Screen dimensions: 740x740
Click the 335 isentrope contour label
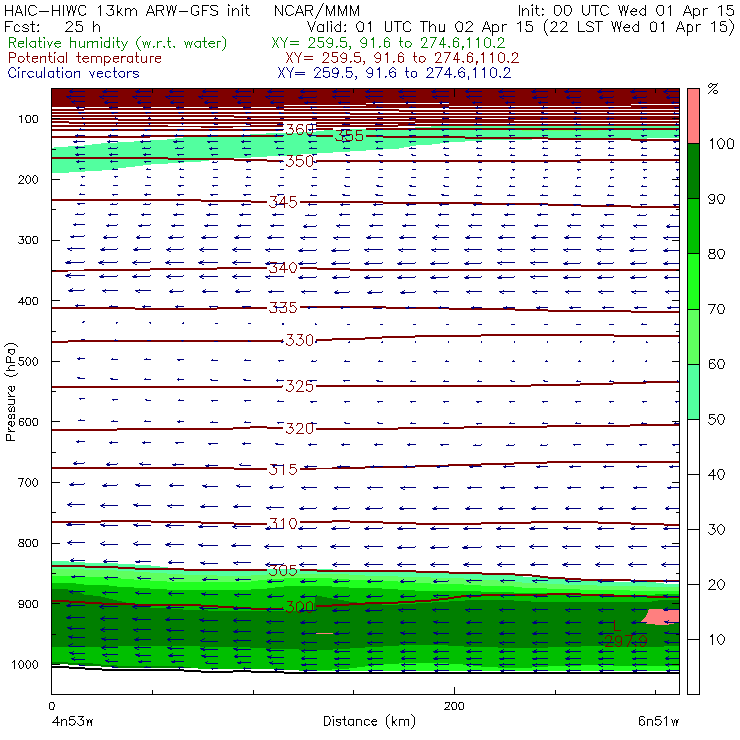pos(283,308)
